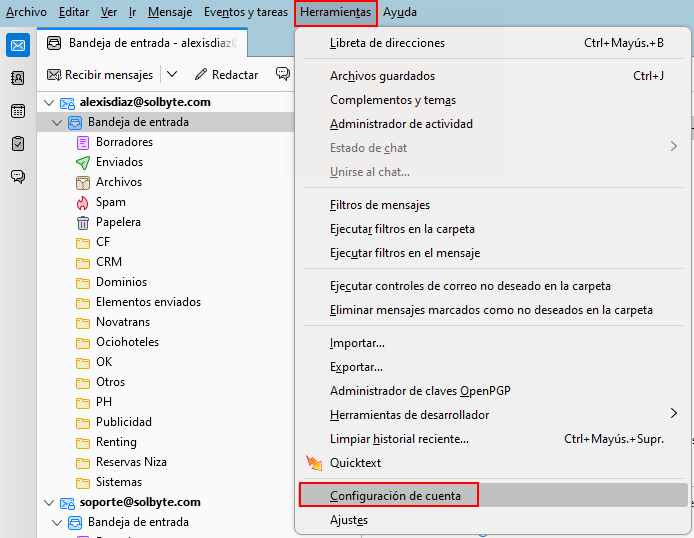694x538 pixels.
Task: Click the alexisdiaz@solbyte.com account icon
Action: [67, 103]
